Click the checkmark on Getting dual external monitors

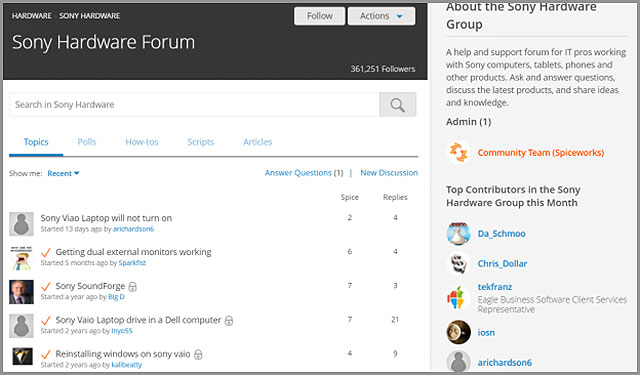46,253
